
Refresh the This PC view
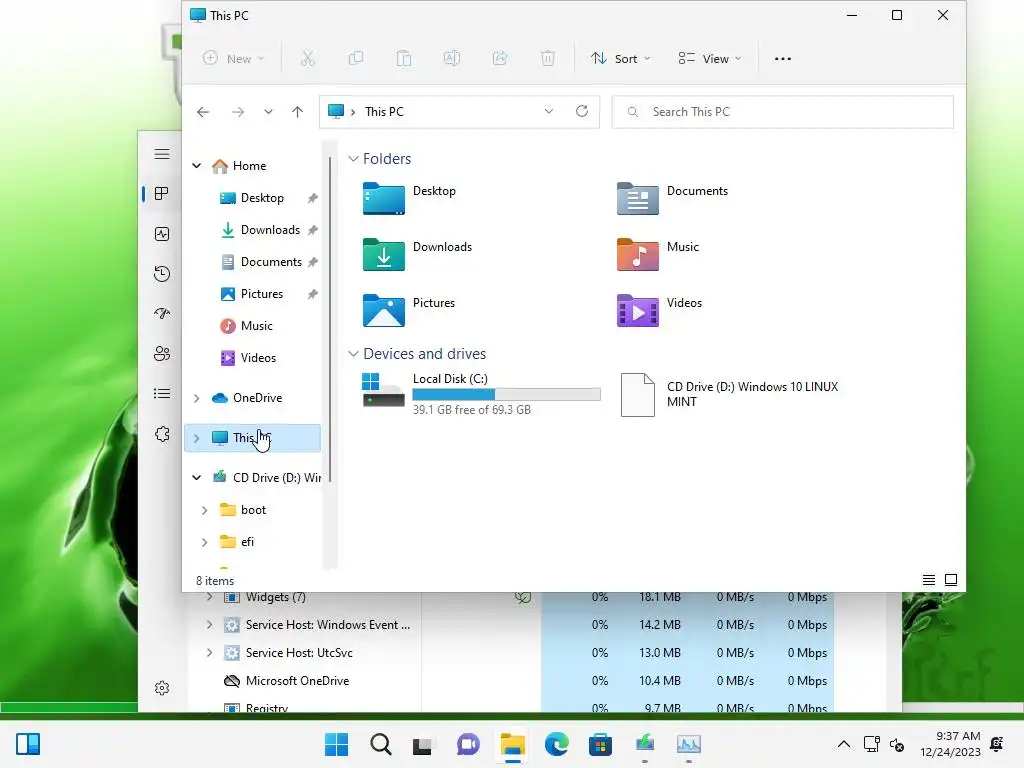pos(582,111)
